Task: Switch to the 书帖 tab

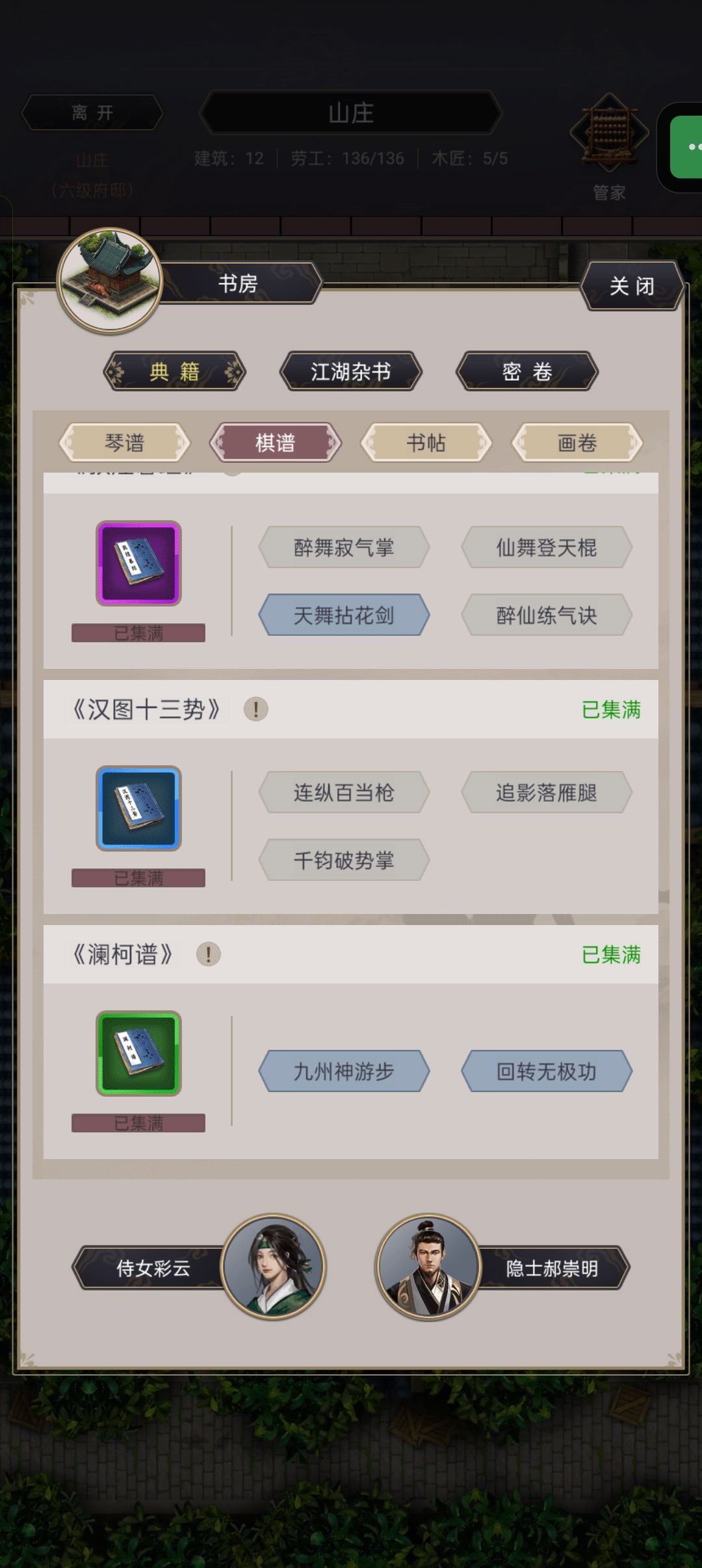Action: (x=426, y=443)
